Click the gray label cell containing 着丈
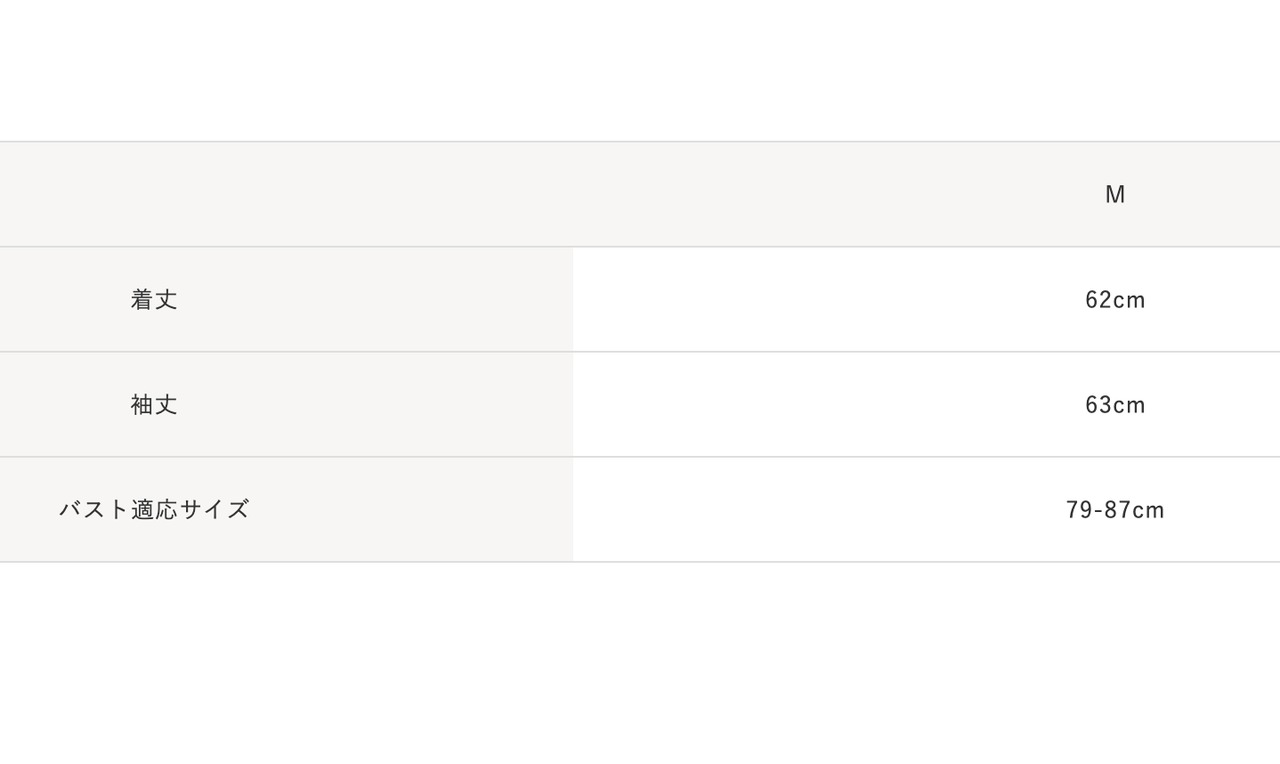 pos(286,300)
